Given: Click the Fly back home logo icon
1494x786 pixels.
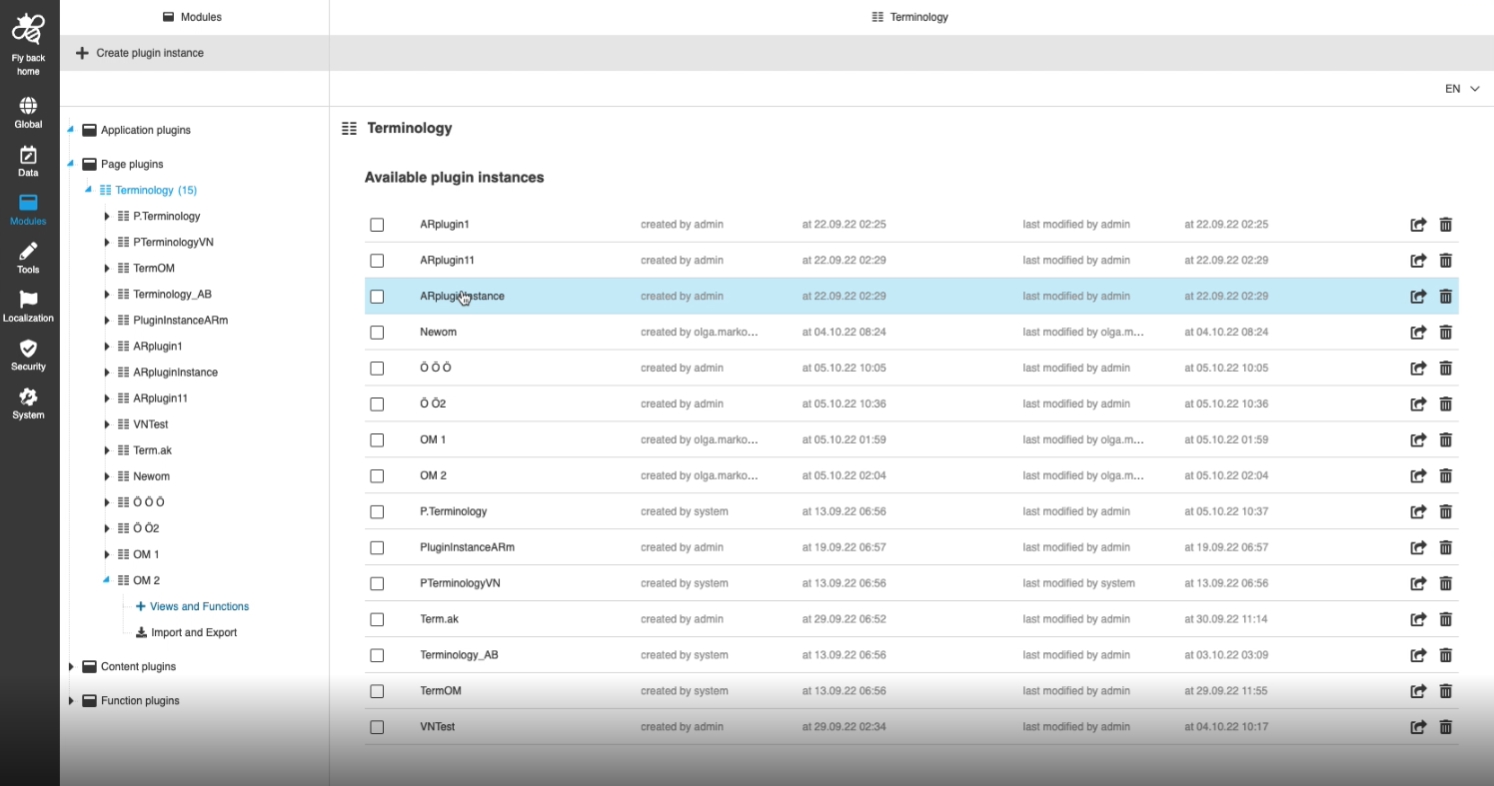Looking at the screenshot, I should (x=28, y=30).
